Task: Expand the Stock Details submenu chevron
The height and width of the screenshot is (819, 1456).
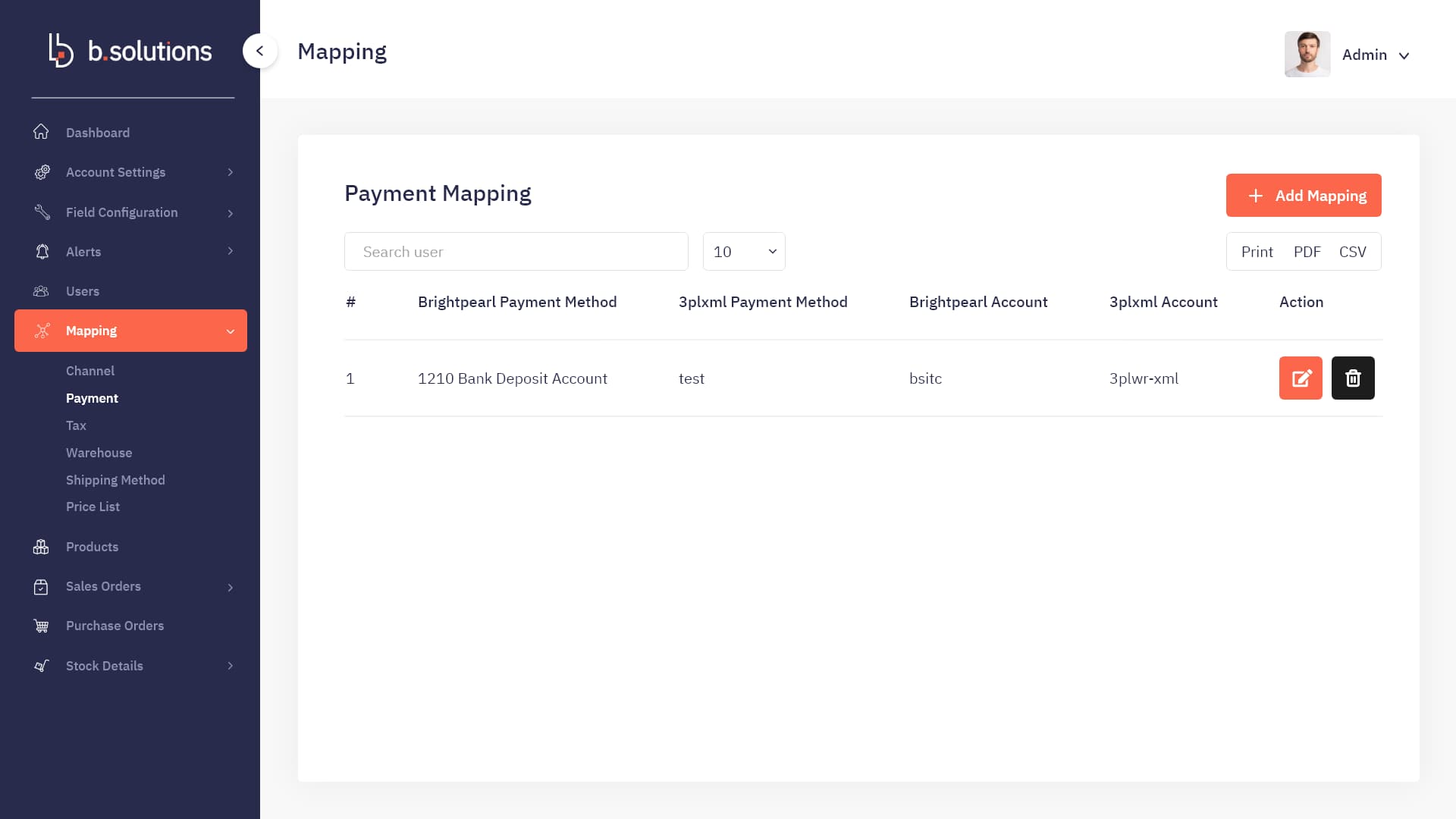Action: tap(231, 666)
